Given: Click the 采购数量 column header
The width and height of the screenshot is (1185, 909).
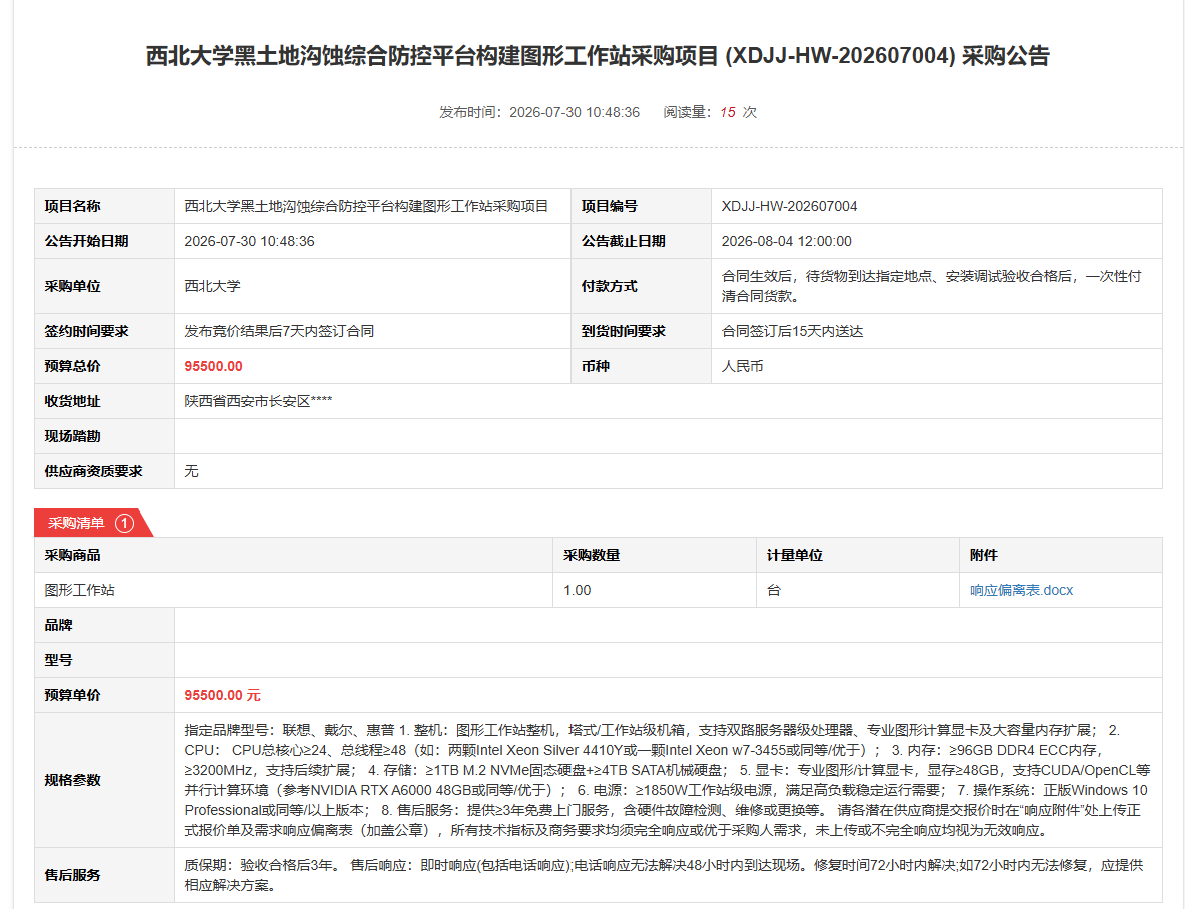Looking at the screenshot, I should [x=654, y=555].
